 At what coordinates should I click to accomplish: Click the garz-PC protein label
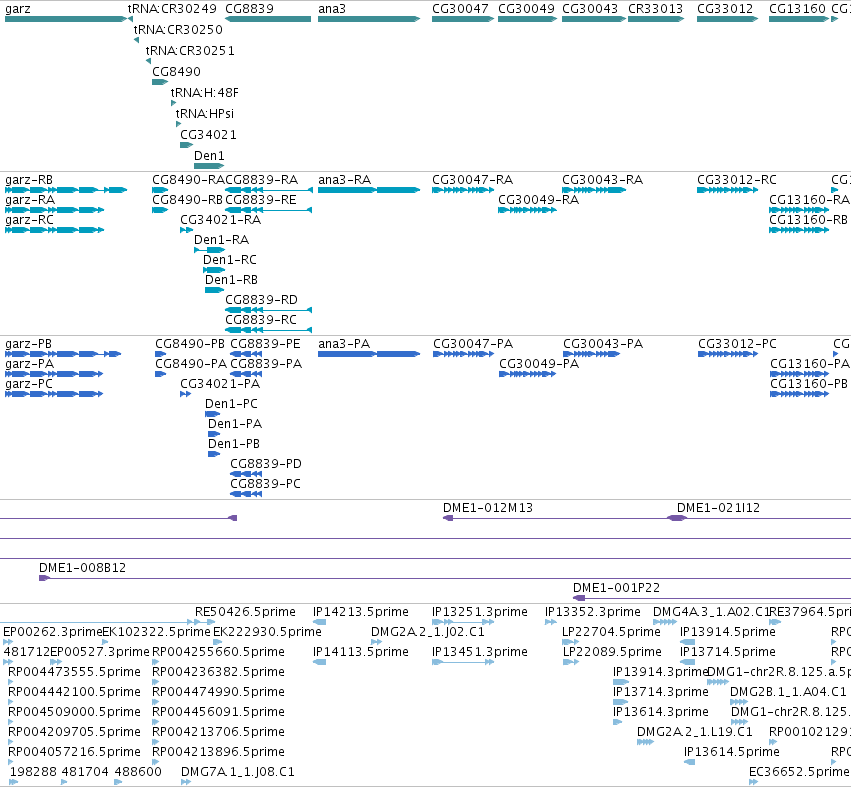[29, 384]
